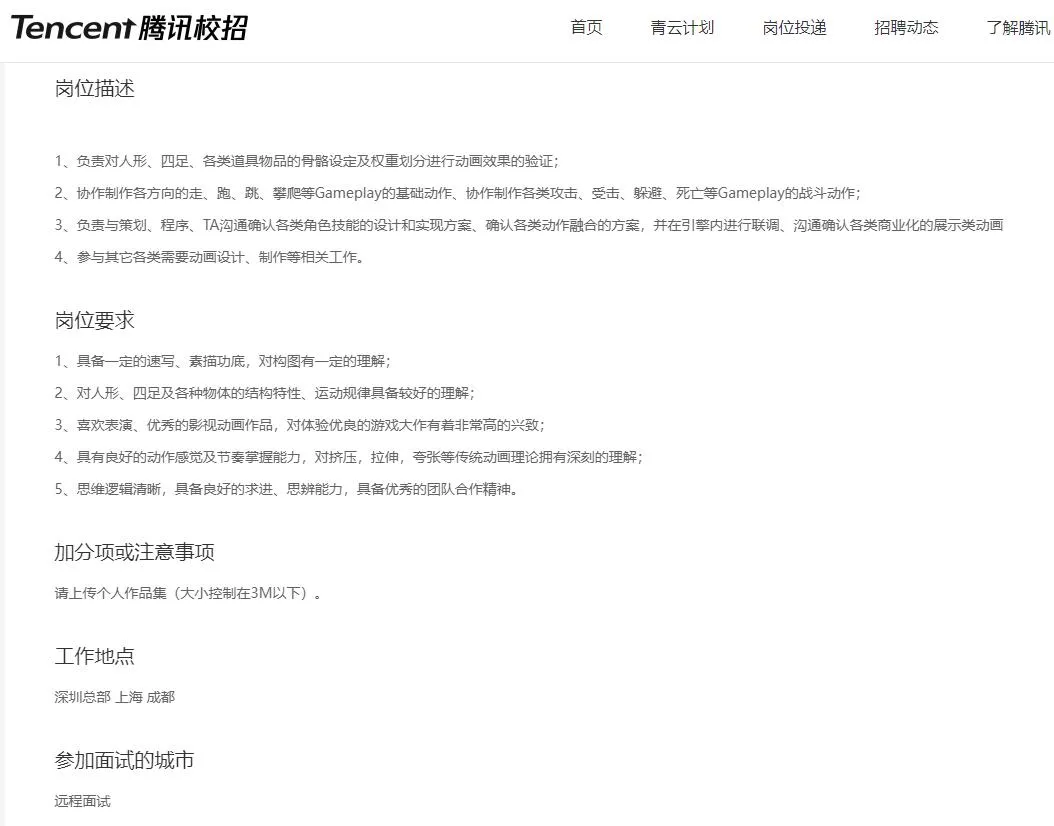The image size is (1054, 826).
Task: Click the 参加面试的城市 heading
Action: tap(124, 760)
